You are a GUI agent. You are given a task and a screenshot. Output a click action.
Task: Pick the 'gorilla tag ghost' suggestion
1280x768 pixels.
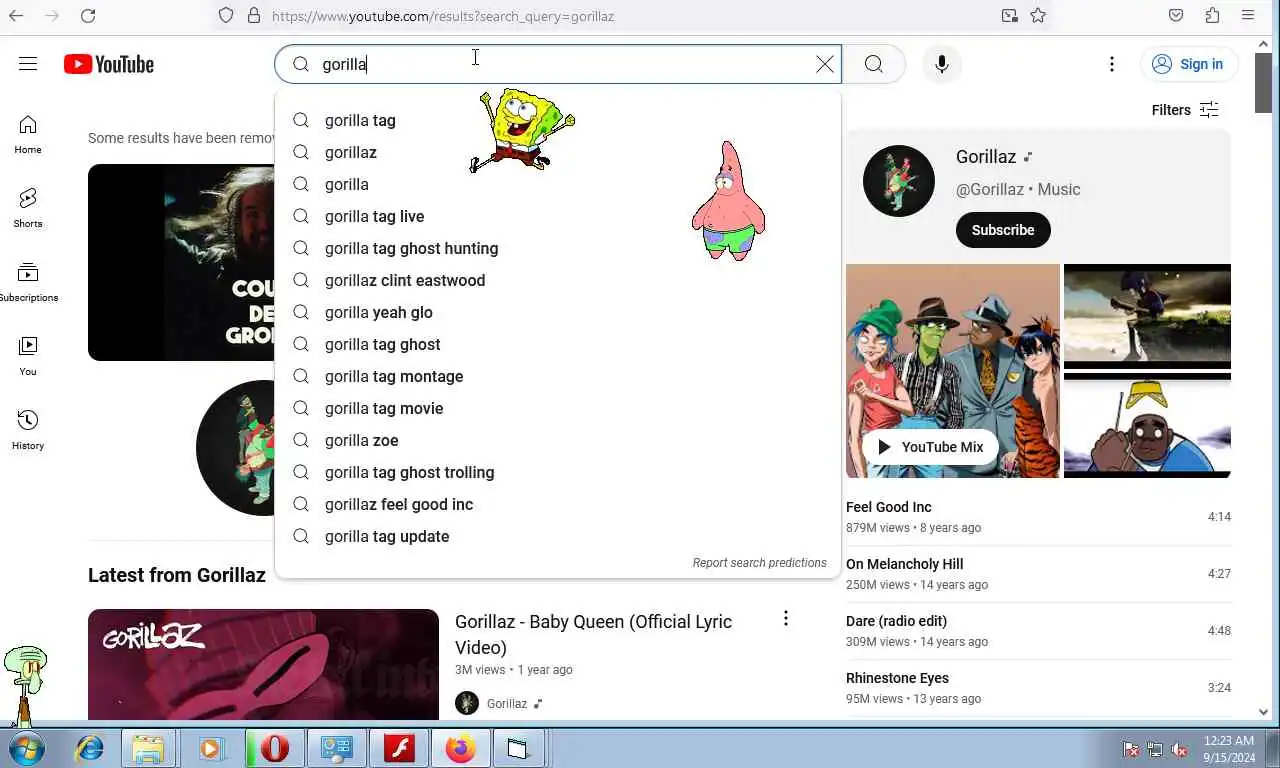click(x=558, y=344)
